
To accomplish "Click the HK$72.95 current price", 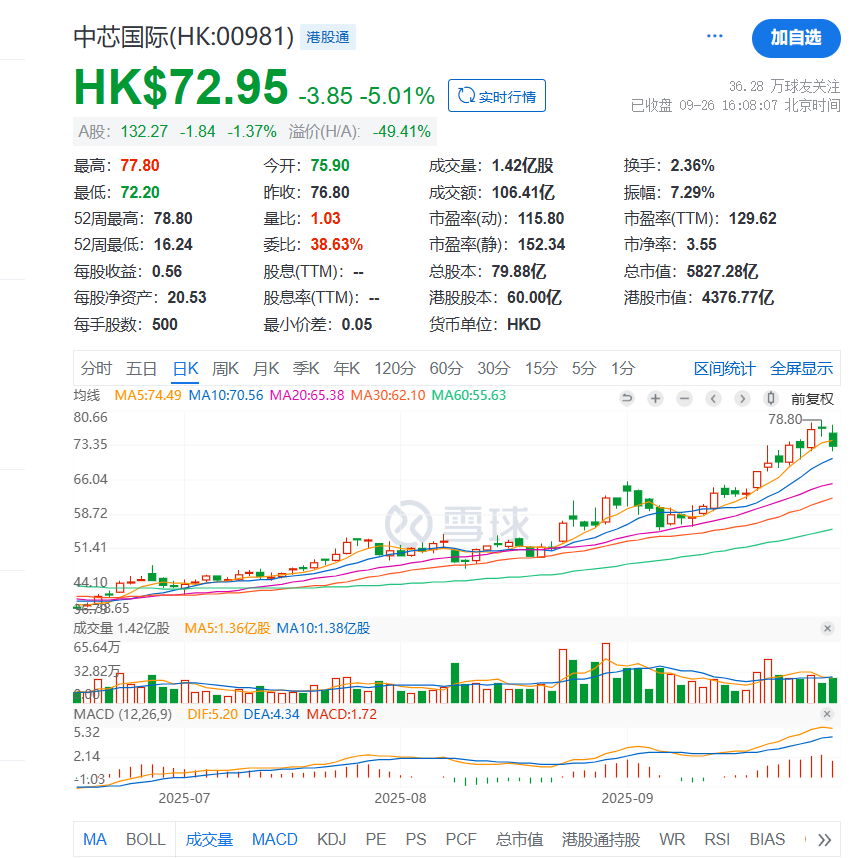I will coord(181,86).
